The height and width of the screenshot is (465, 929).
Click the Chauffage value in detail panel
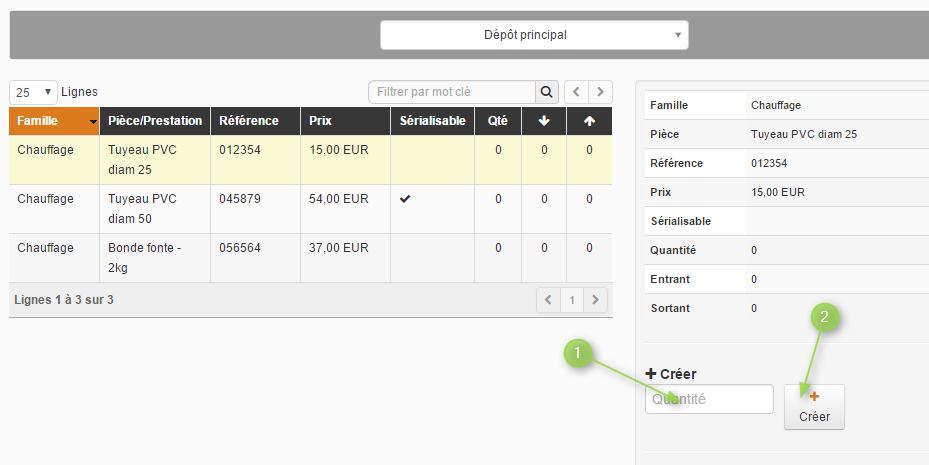[776, 105]
